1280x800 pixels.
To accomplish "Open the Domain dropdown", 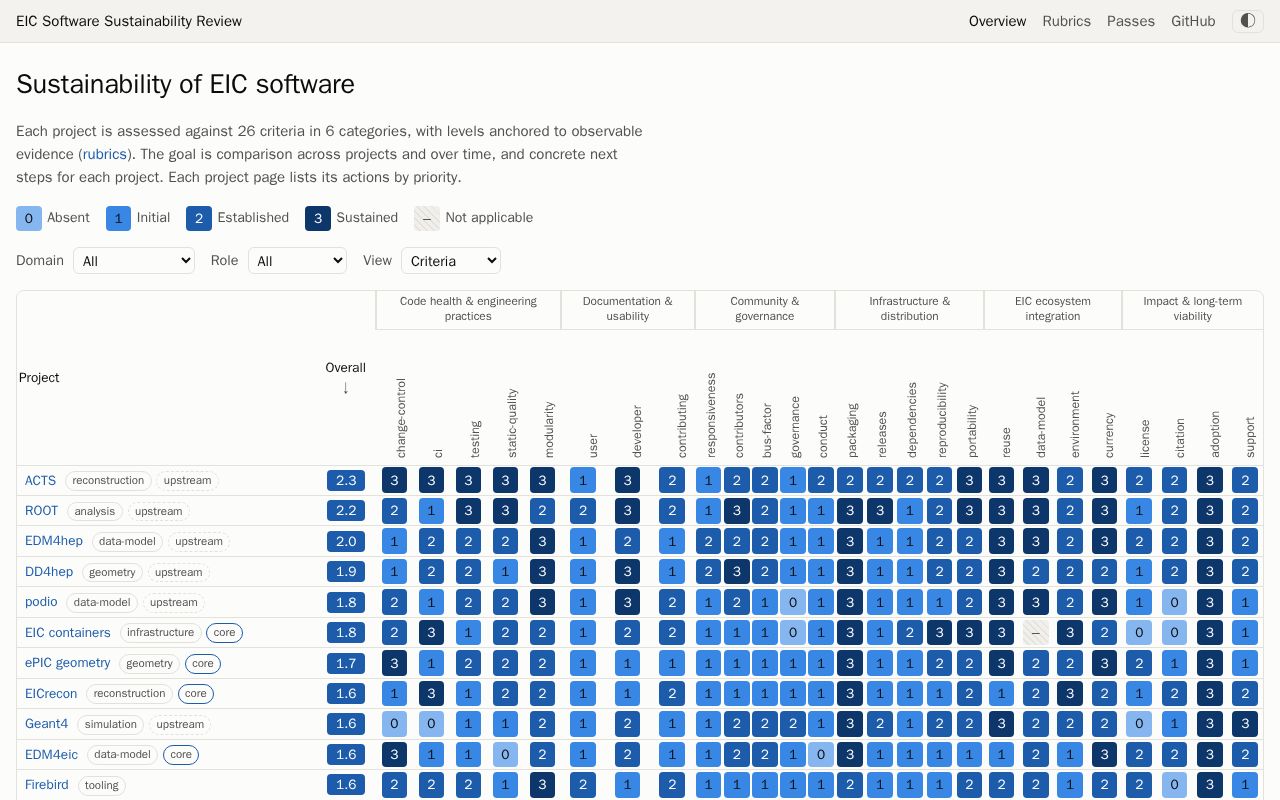I will [134, 261].
